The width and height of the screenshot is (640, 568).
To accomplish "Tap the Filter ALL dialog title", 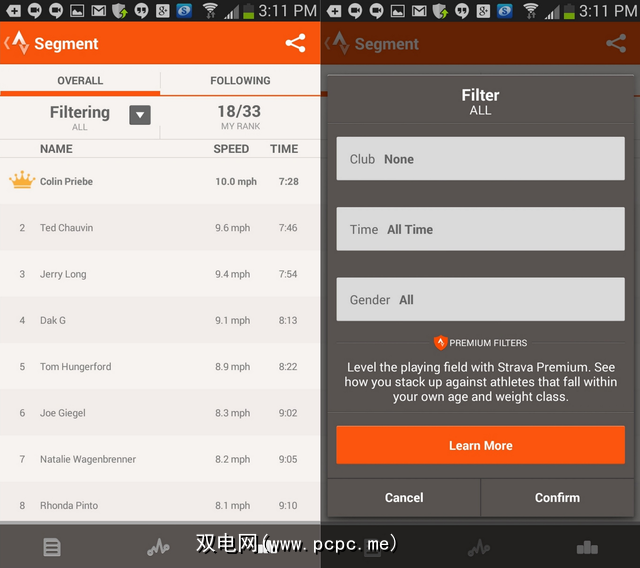I will point(480,101).
